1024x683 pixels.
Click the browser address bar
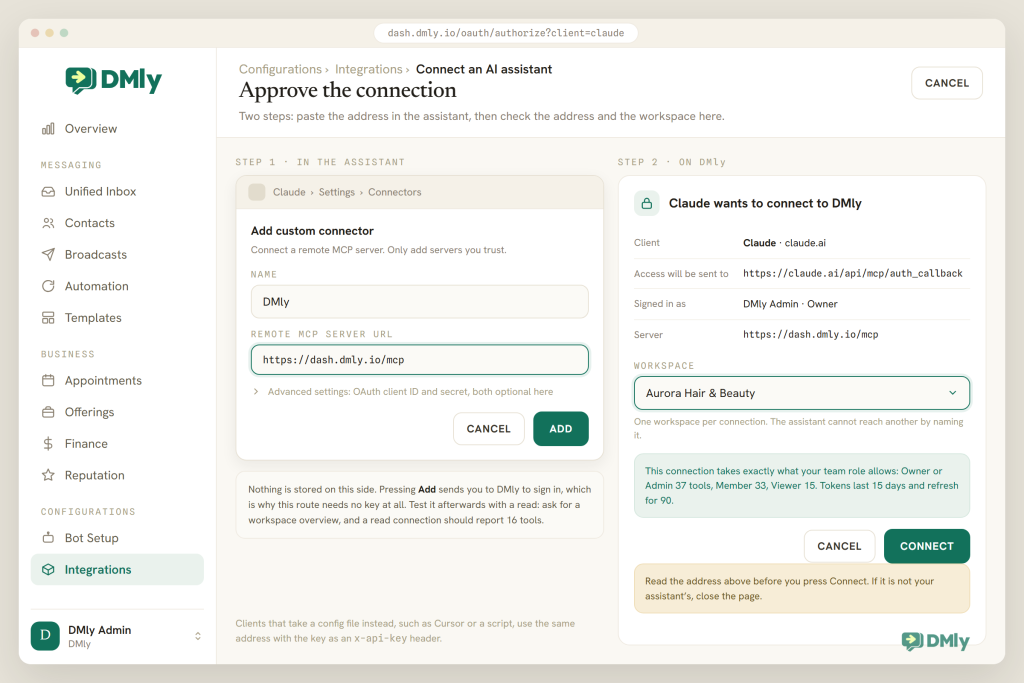[x=505, y=33]
